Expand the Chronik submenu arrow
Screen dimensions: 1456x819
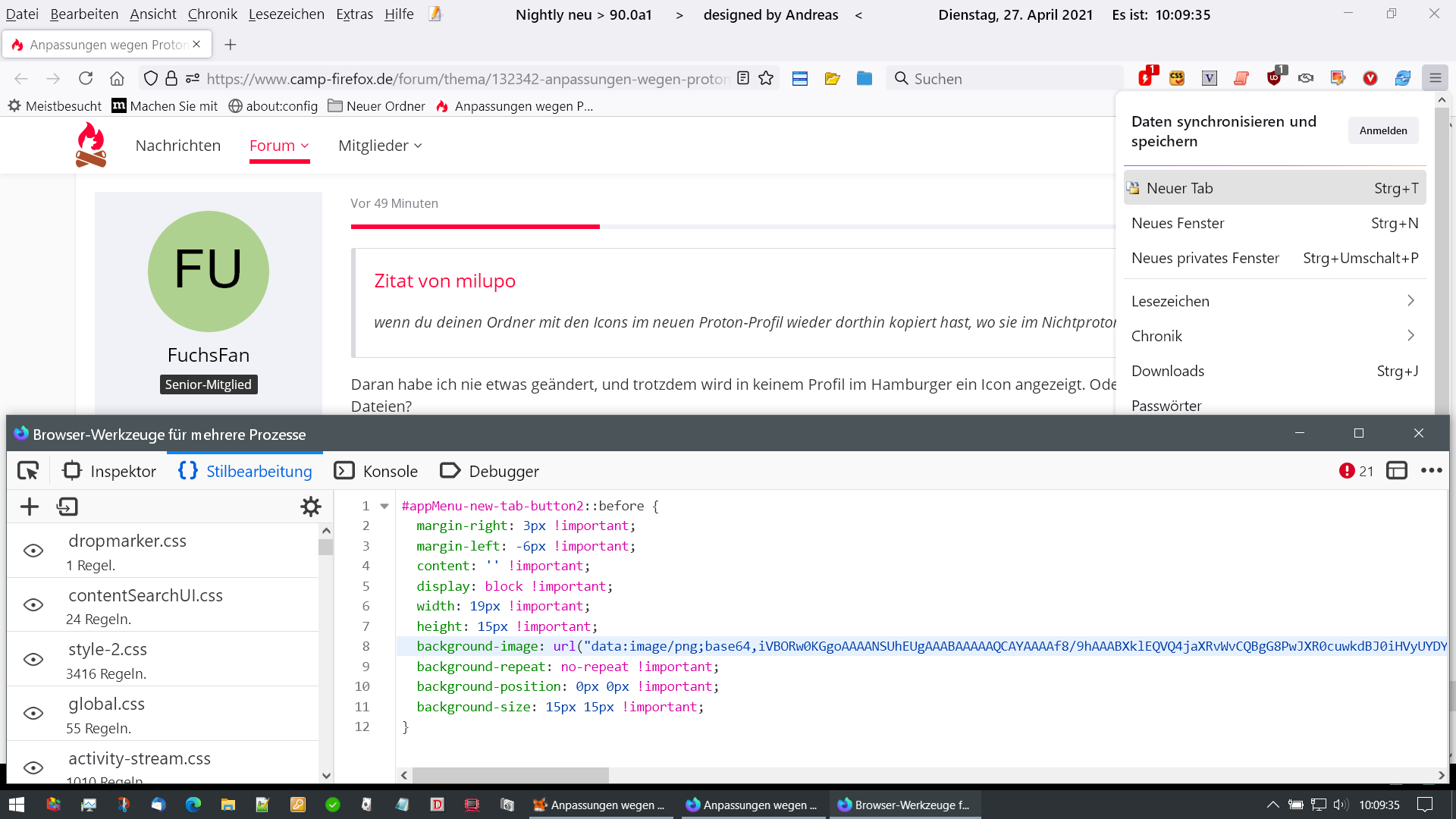[1410, 336]
